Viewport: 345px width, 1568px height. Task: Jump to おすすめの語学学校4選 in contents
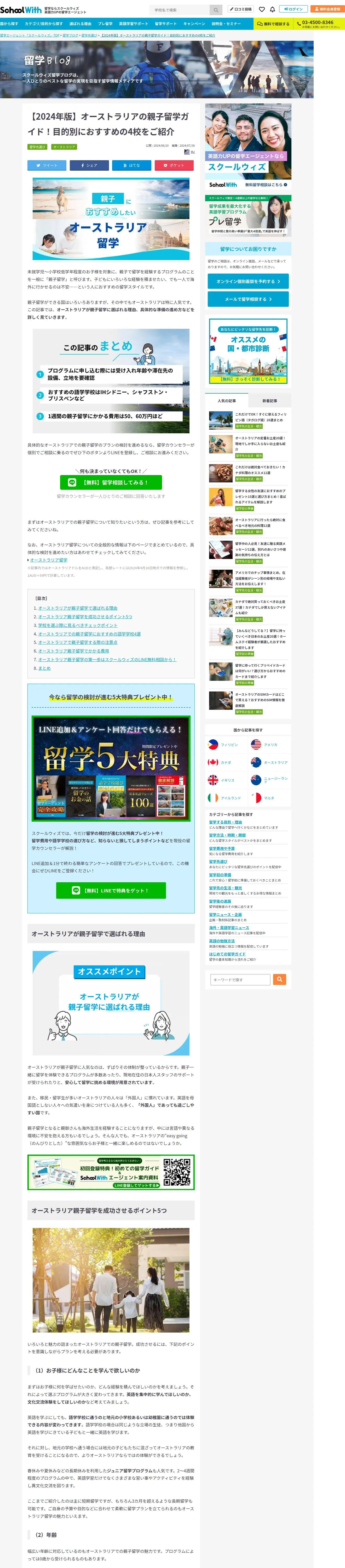pos(89,634)
